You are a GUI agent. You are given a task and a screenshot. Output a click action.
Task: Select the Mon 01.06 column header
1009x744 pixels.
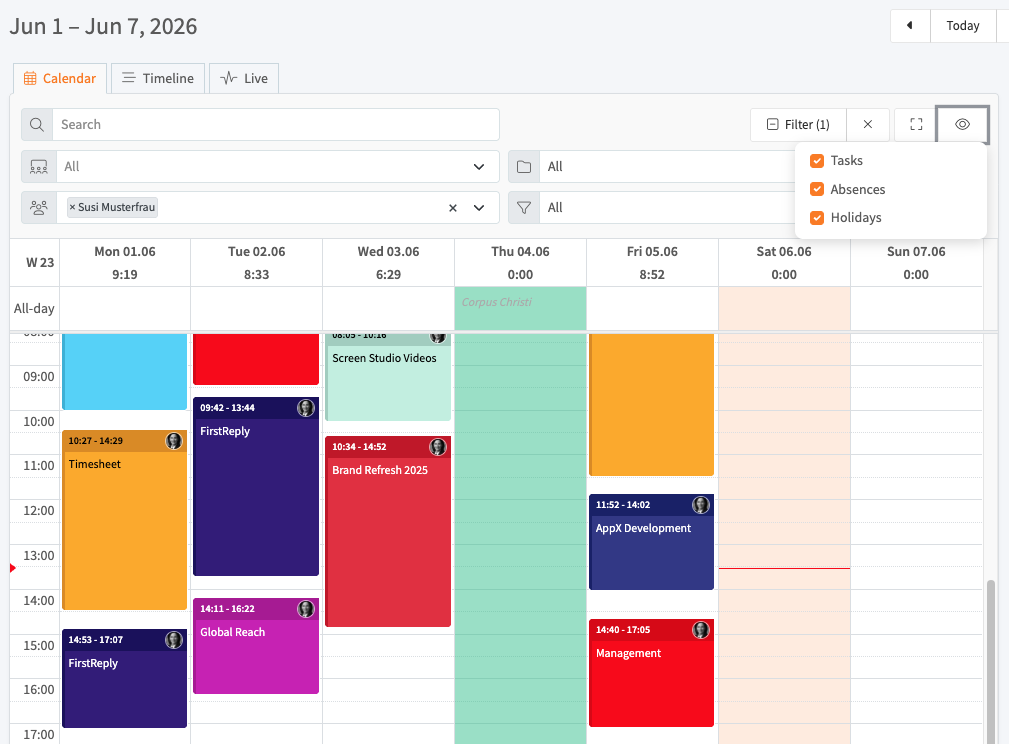coord(125,263)
